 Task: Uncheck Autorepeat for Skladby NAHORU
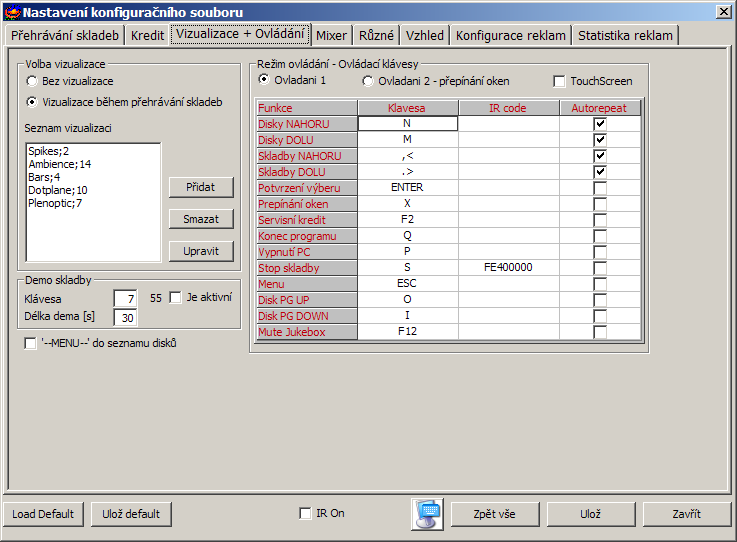click(600, 156)
